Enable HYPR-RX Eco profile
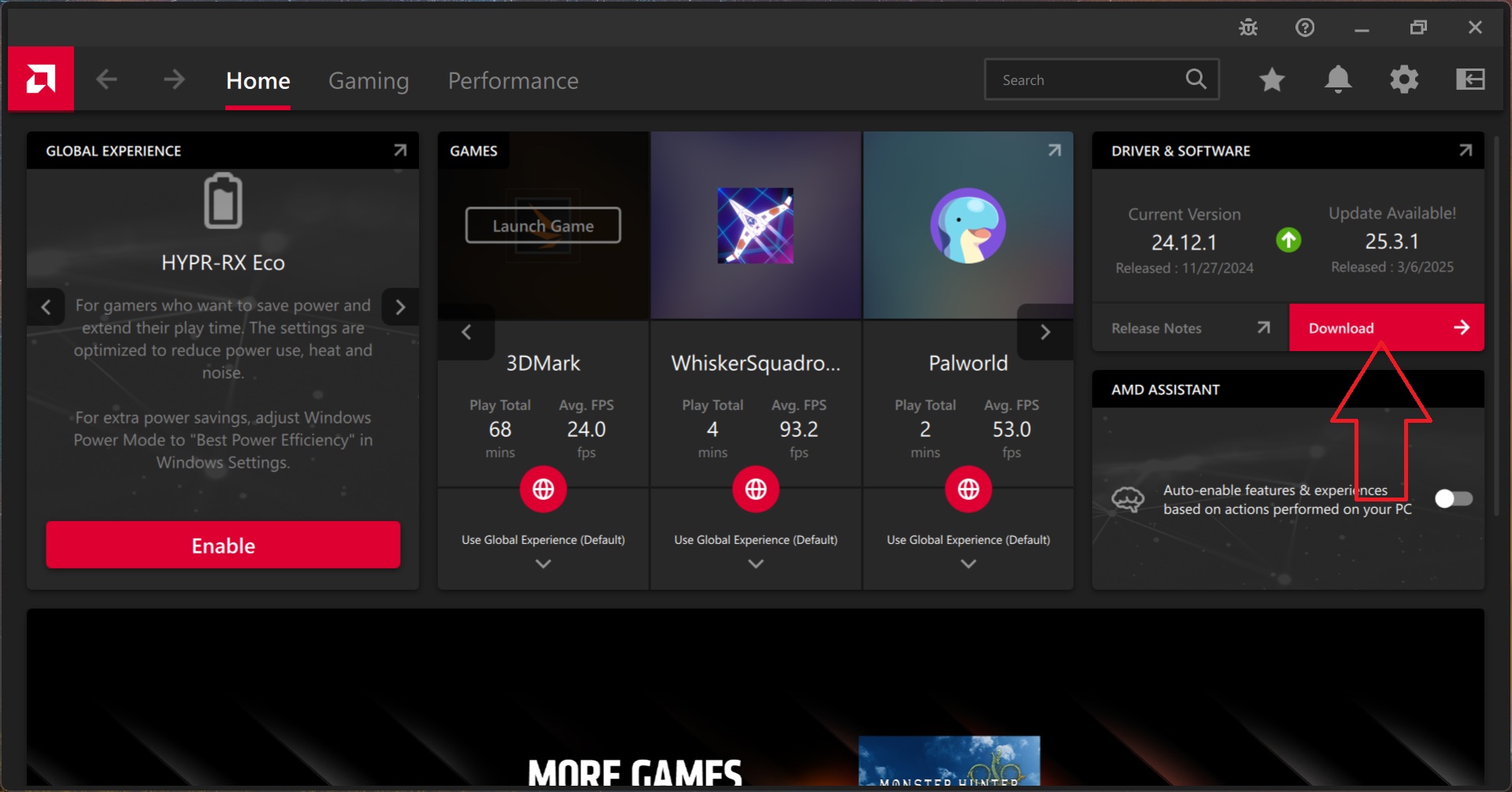1512x792 pixels. pyautogui.click(x=223, y=545)
